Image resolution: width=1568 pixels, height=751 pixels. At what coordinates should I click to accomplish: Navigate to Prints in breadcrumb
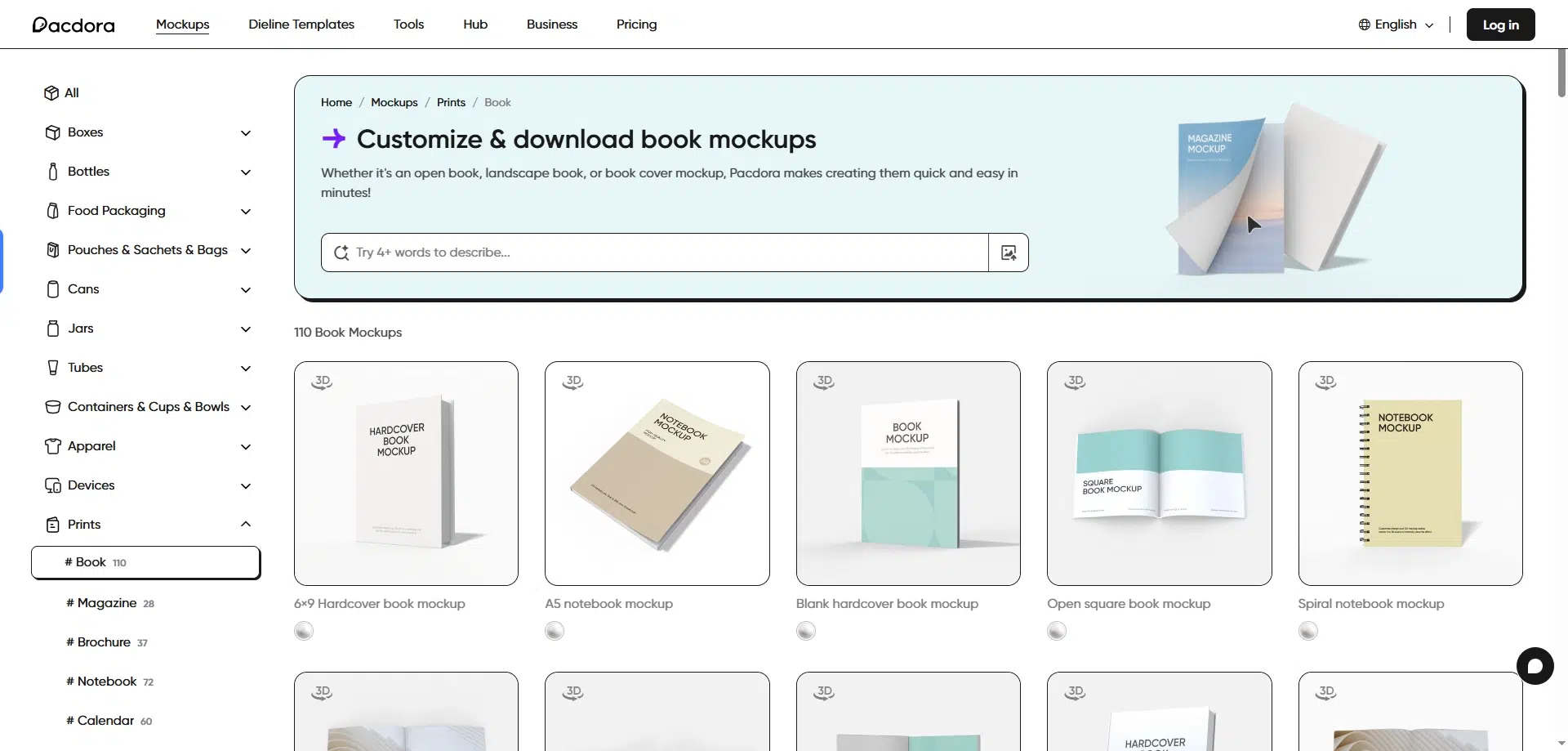[x=451, y=102]
